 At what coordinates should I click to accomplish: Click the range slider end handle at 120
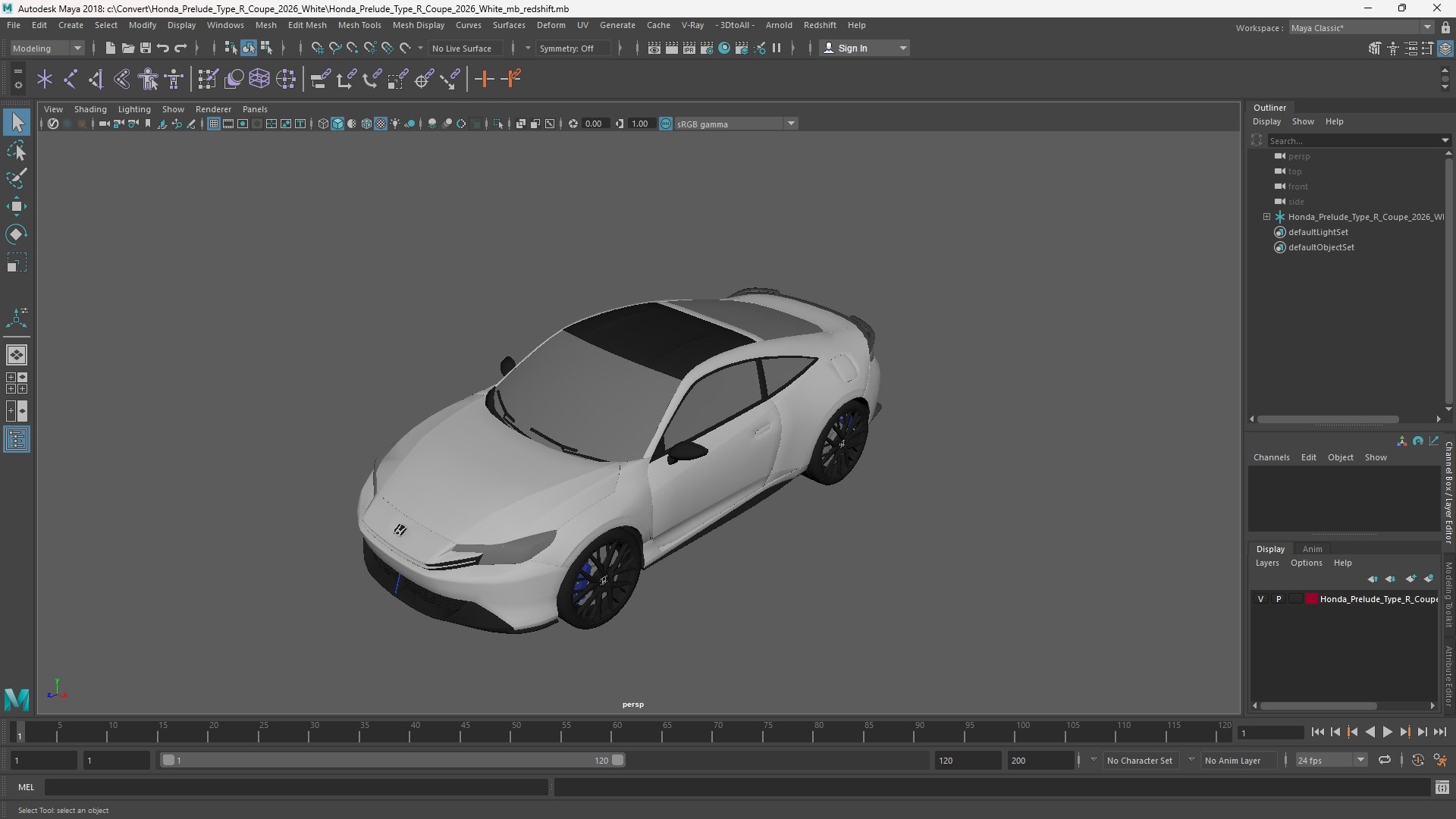tap(618, 760)
